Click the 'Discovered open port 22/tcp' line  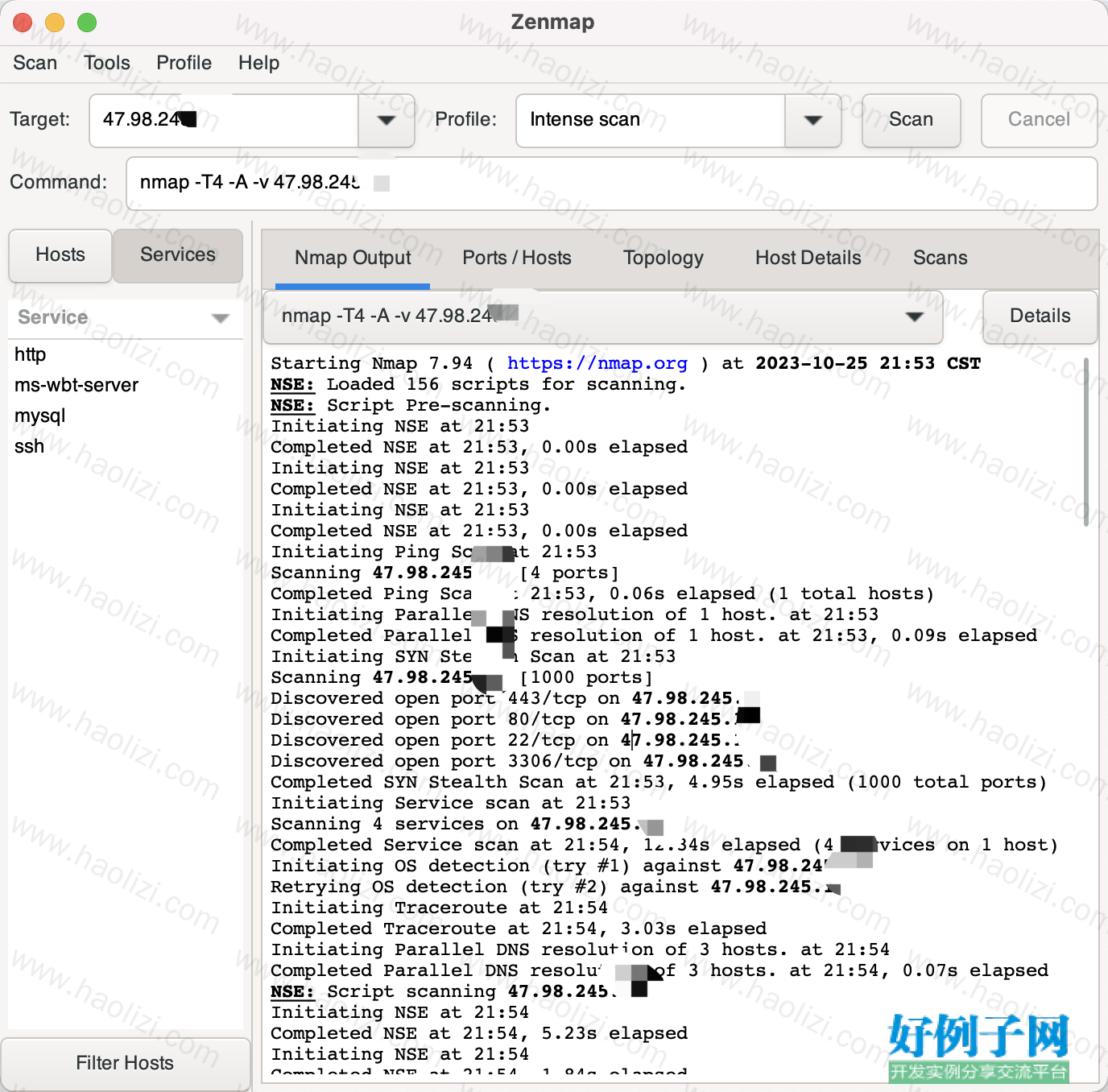(x=506, y=740)
